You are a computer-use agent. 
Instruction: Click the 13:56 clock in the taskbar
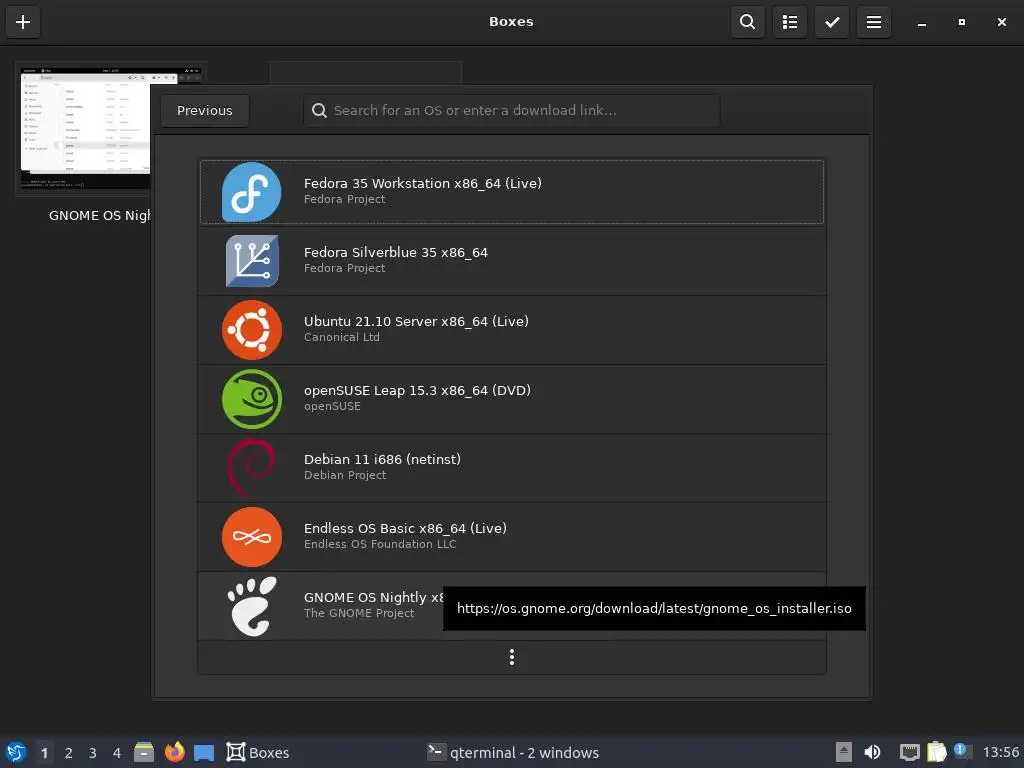click(x=1000, y=752)
